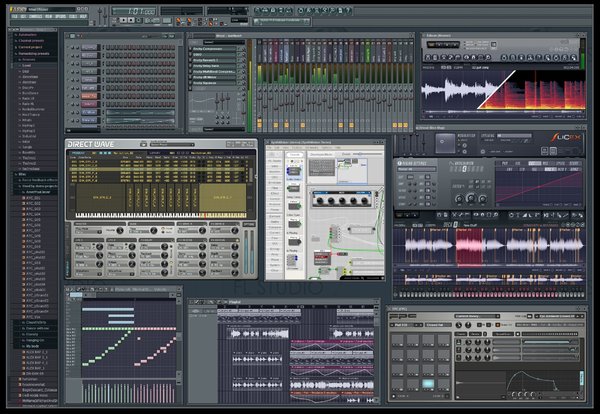Click the DirectWave piano keyboard strip

coord(161,215)
